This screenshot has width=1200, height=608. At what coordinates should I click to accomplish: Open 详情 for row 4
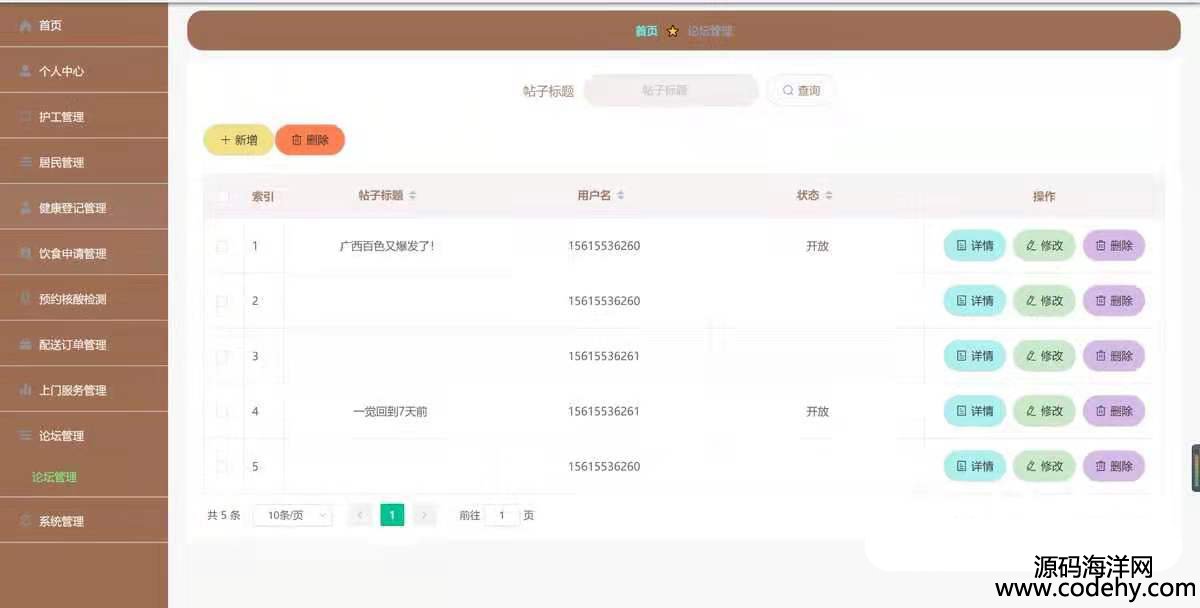tap(975, 411)
